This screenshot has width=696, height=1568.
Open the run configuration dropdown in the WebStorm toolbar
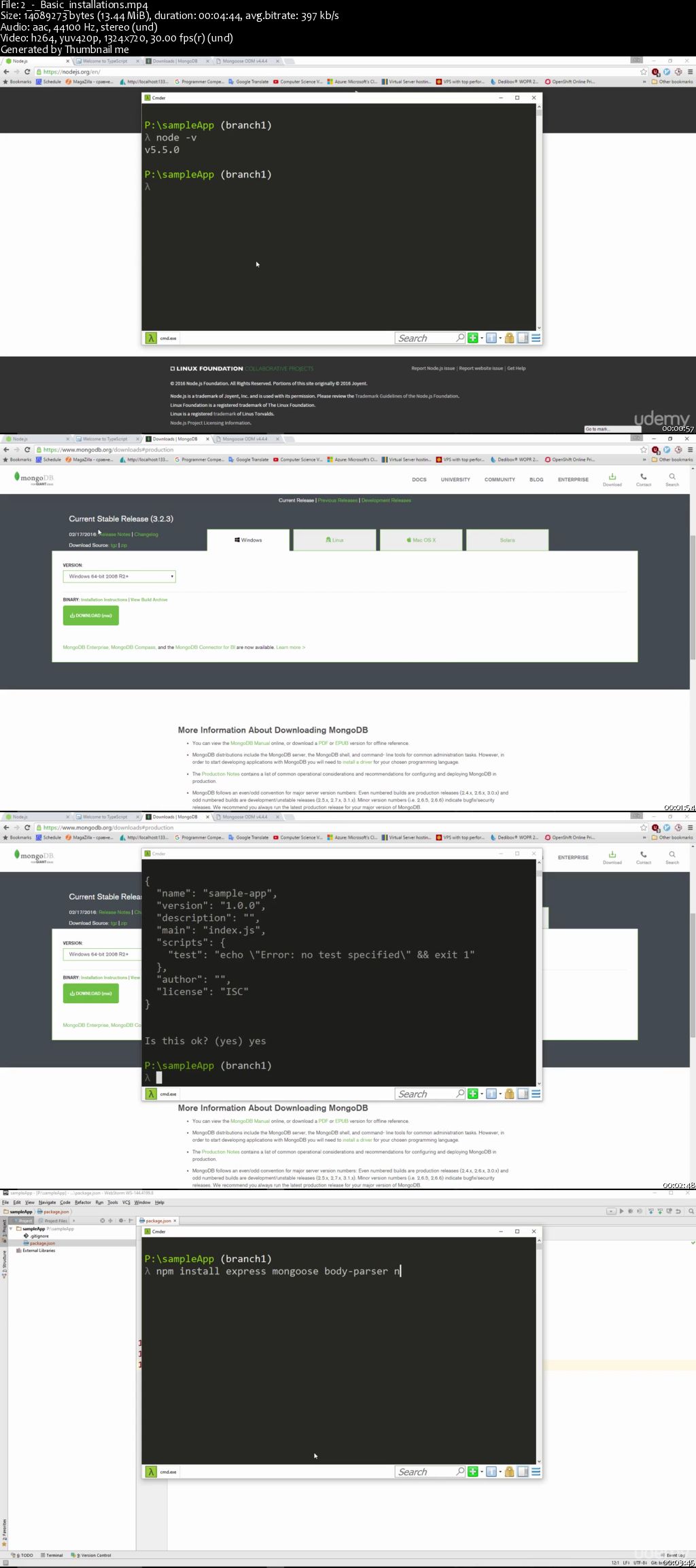click(x=611, y=1211)
